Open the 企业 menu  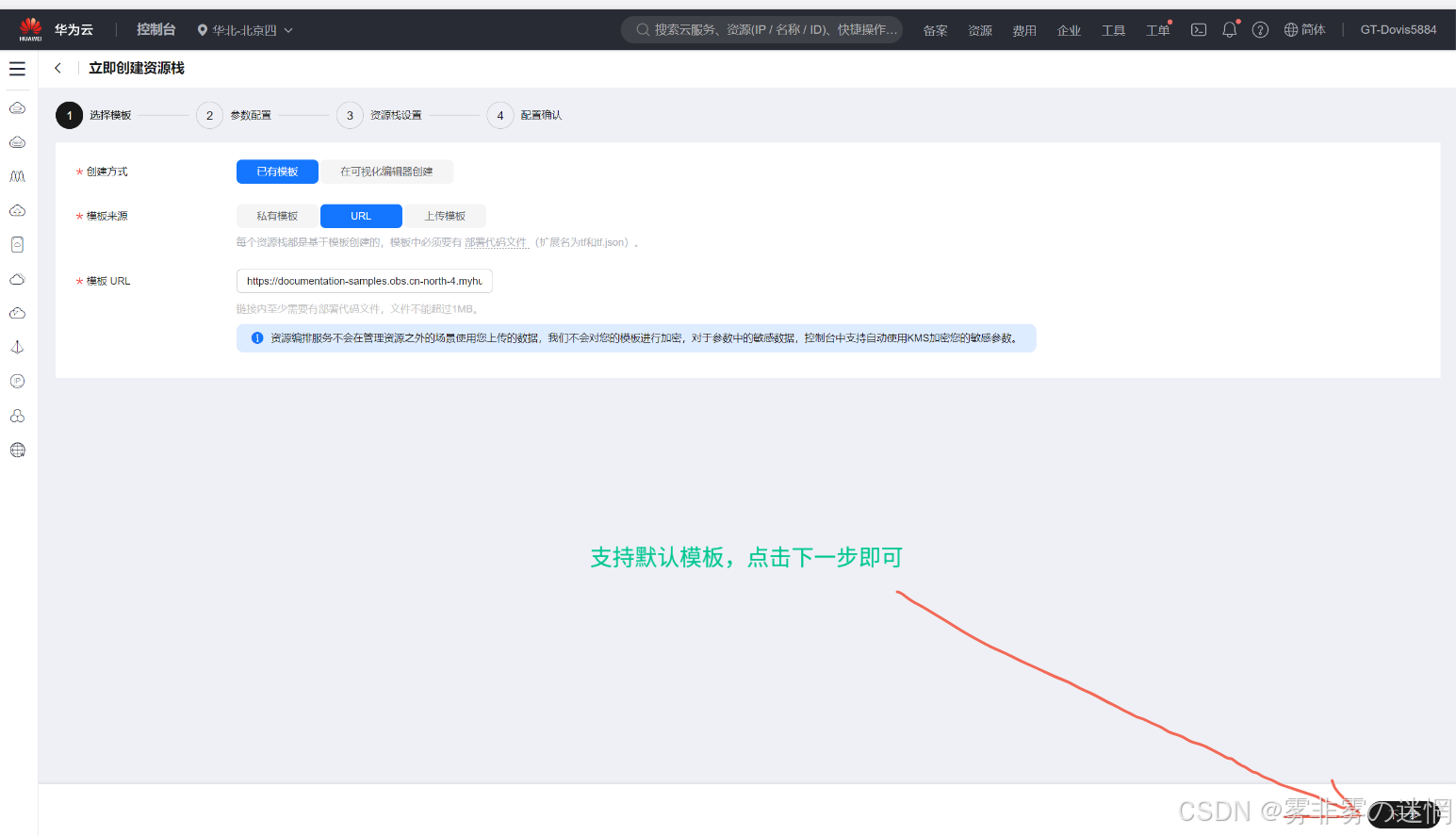tap(1069, 30)
